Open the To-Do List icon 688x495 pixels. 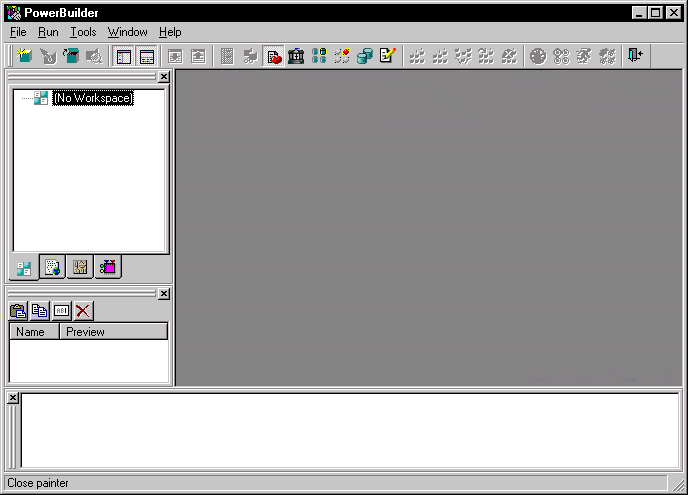coord(227,56)
